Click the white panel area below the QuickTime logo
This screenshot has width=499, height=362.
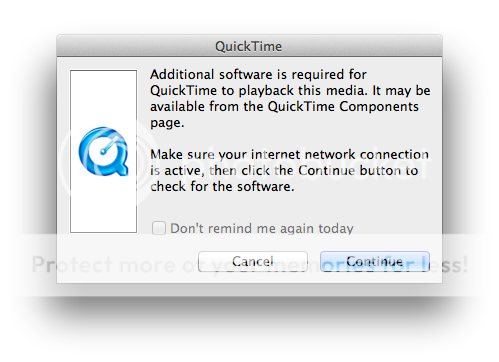pos(103,204)
